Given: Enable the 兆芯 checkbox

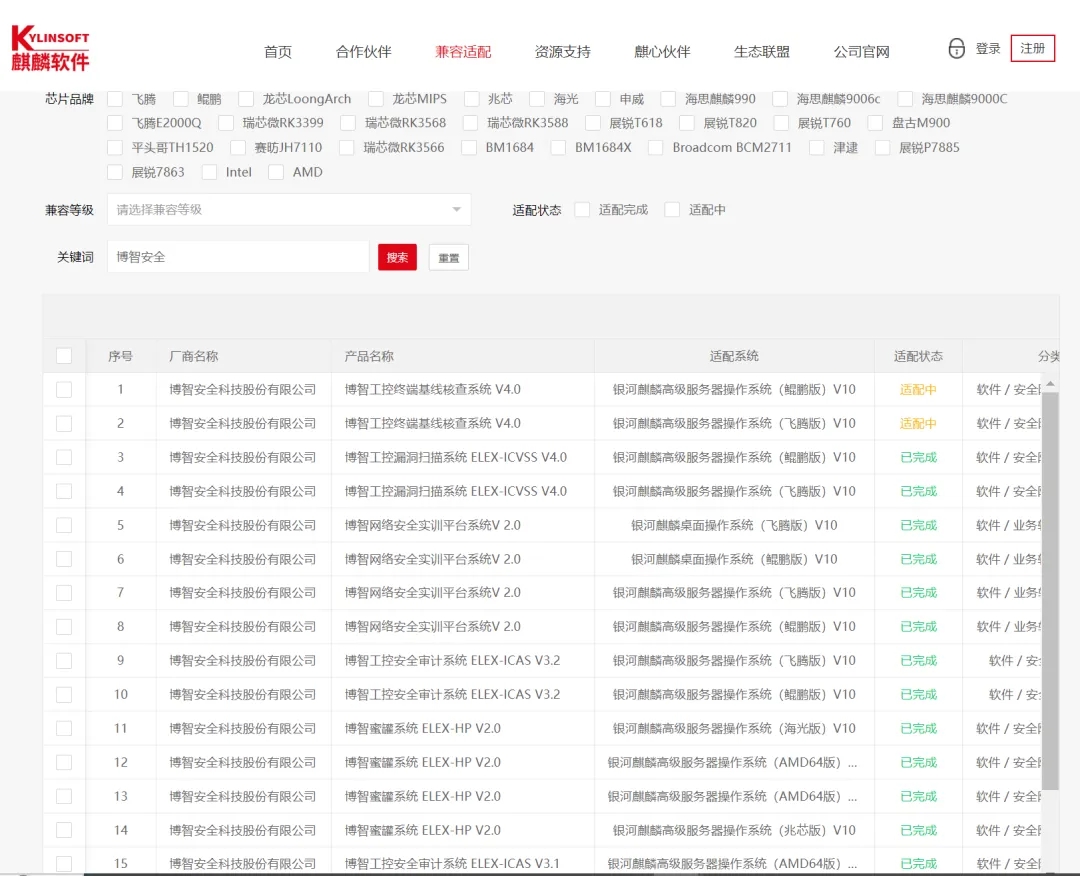Looking at the screenshot, I should (x=471, y=99).
